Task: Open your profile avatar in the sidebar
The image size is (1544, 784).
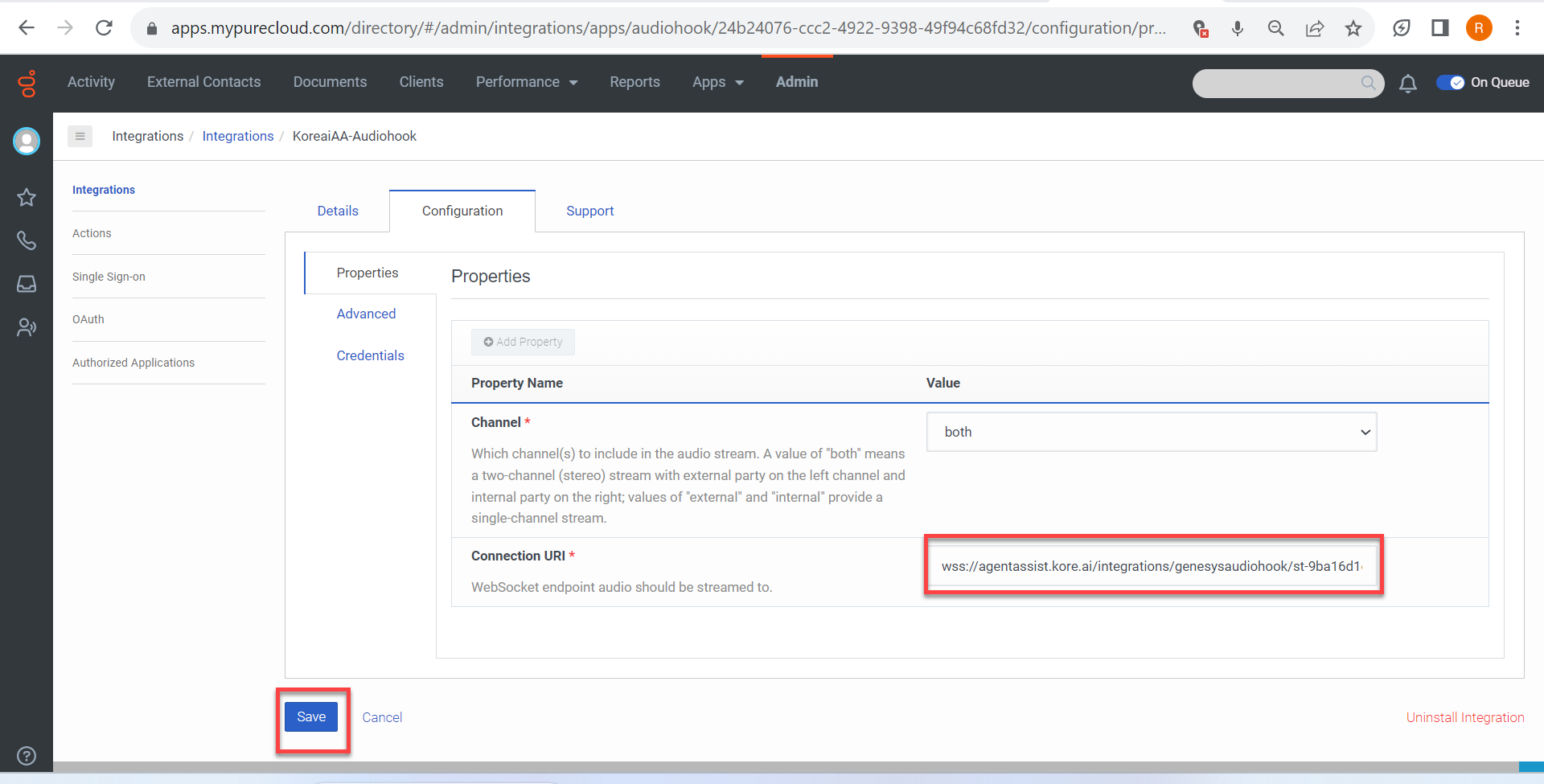Action: click(x=27, y=141)
